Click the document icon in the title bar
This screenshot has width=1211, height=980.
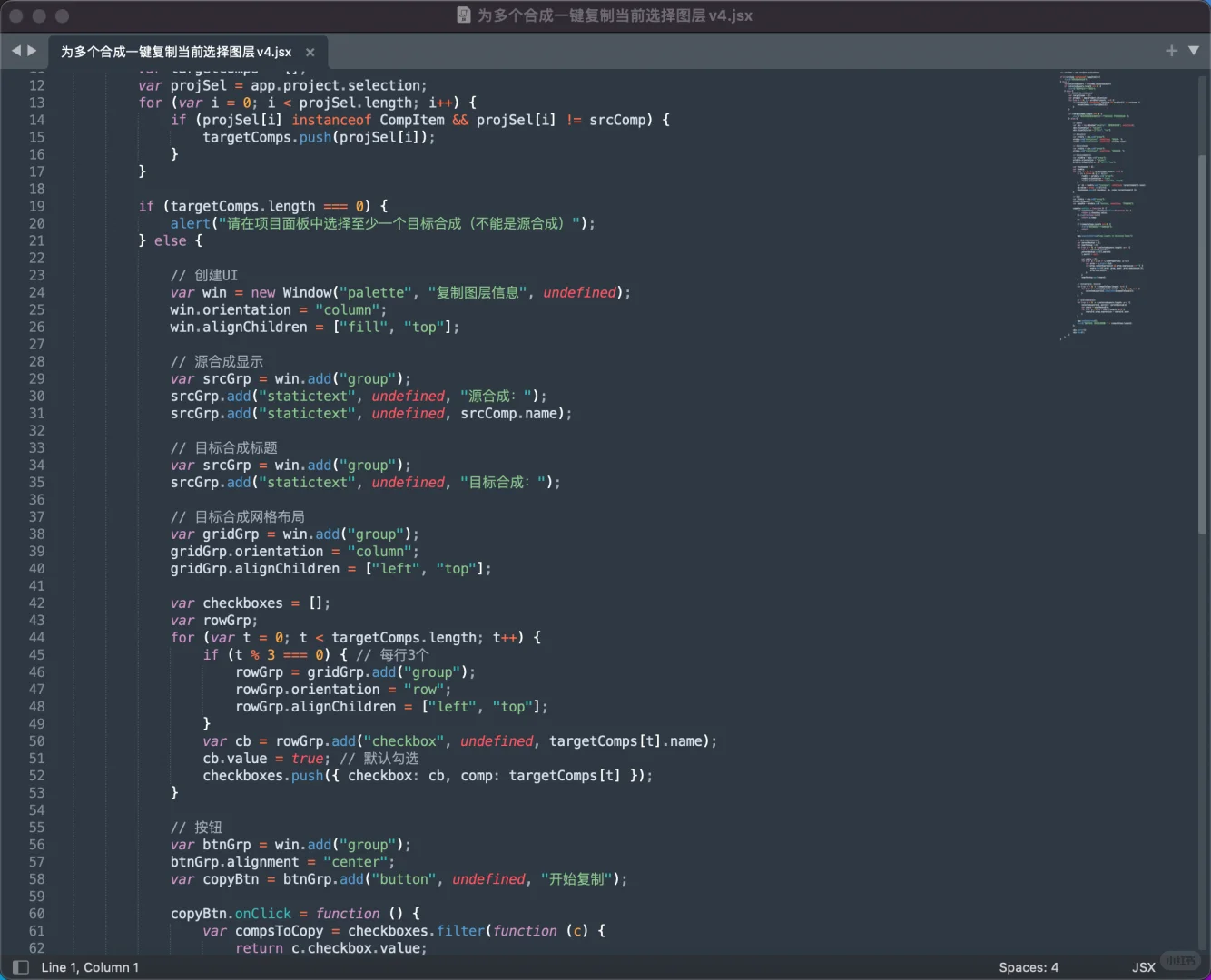(x=463, y=15)
